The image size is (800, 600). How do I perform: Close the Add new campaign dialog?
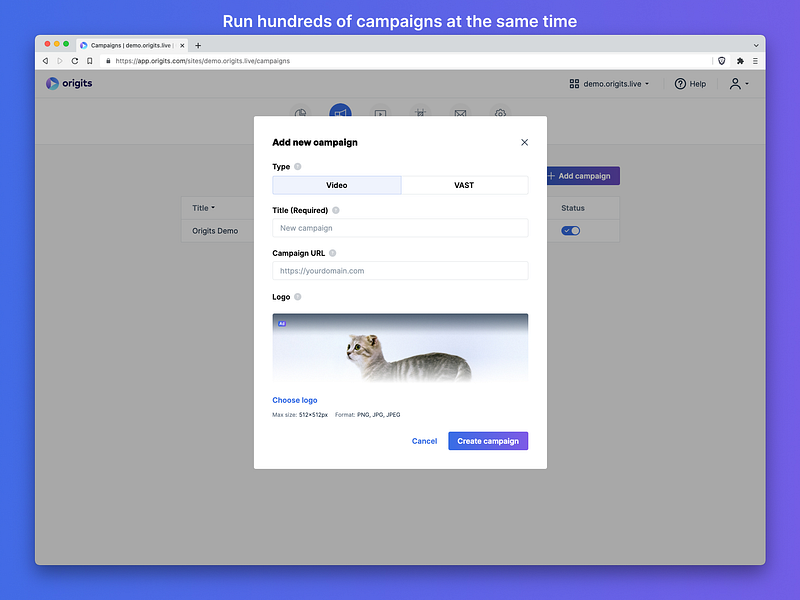(524, 142)
